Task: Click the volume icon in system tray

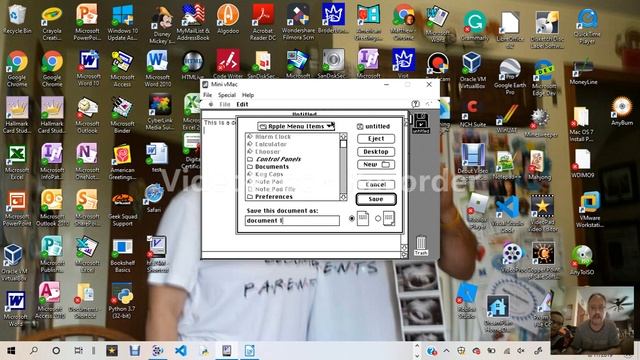Action: tap(521, 351)
